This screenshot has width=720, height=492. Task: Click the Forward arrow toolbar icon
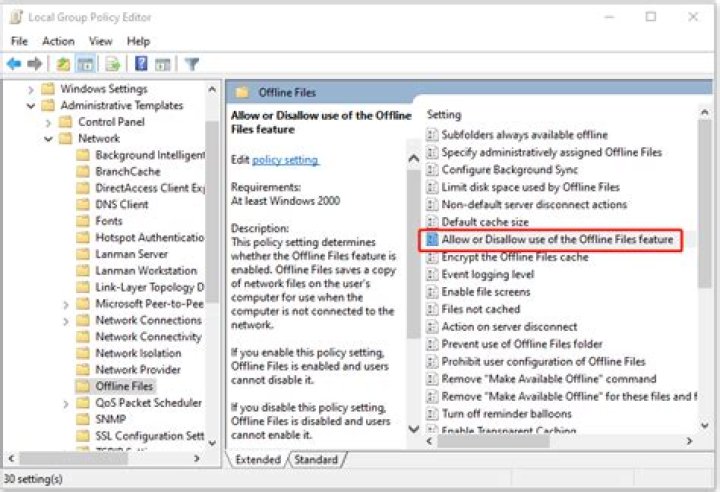tap(34, 64)
